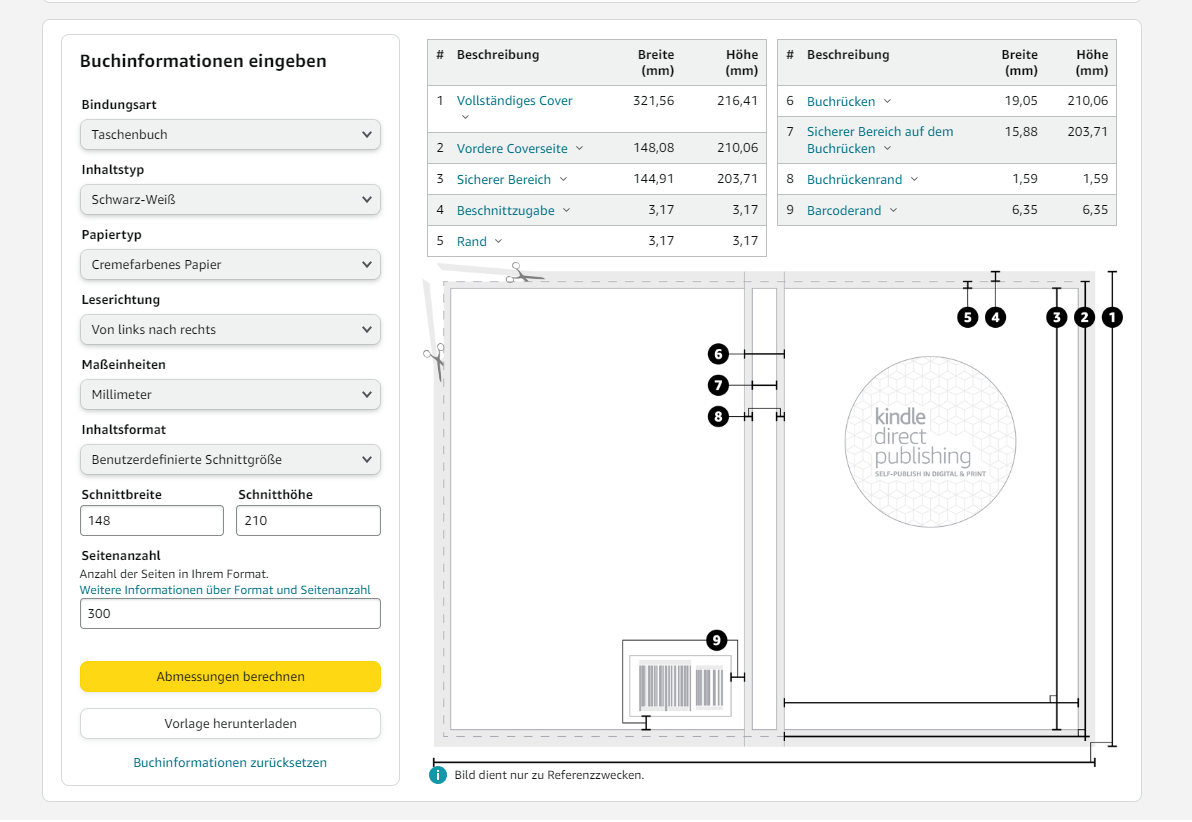
Task: Open the Papiertyp dropdown
Action: click(230, 265)
